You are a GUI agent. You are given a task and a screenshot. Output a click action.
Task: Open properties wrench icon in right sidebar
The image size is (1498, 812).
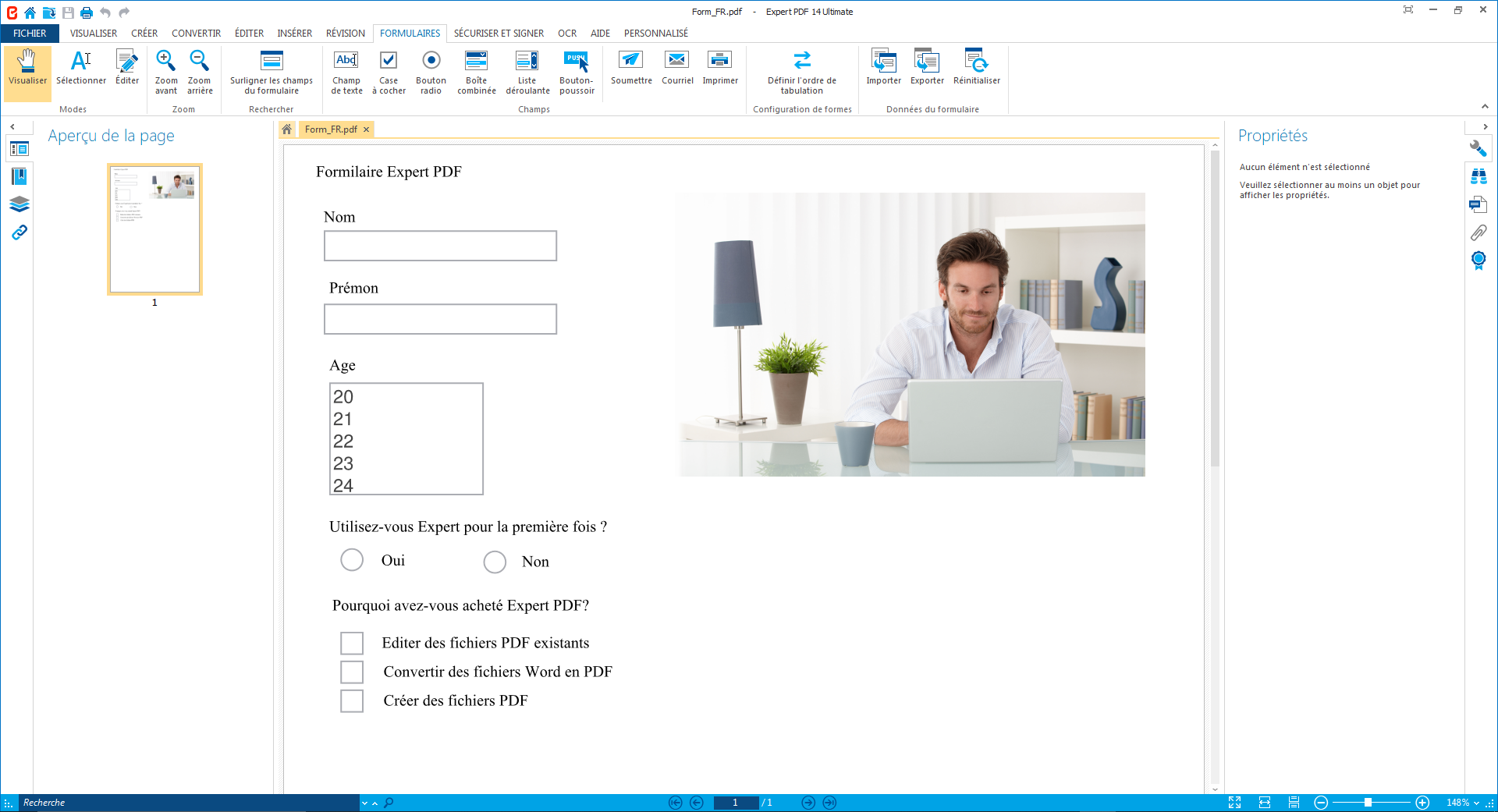tap(1478, 148)
